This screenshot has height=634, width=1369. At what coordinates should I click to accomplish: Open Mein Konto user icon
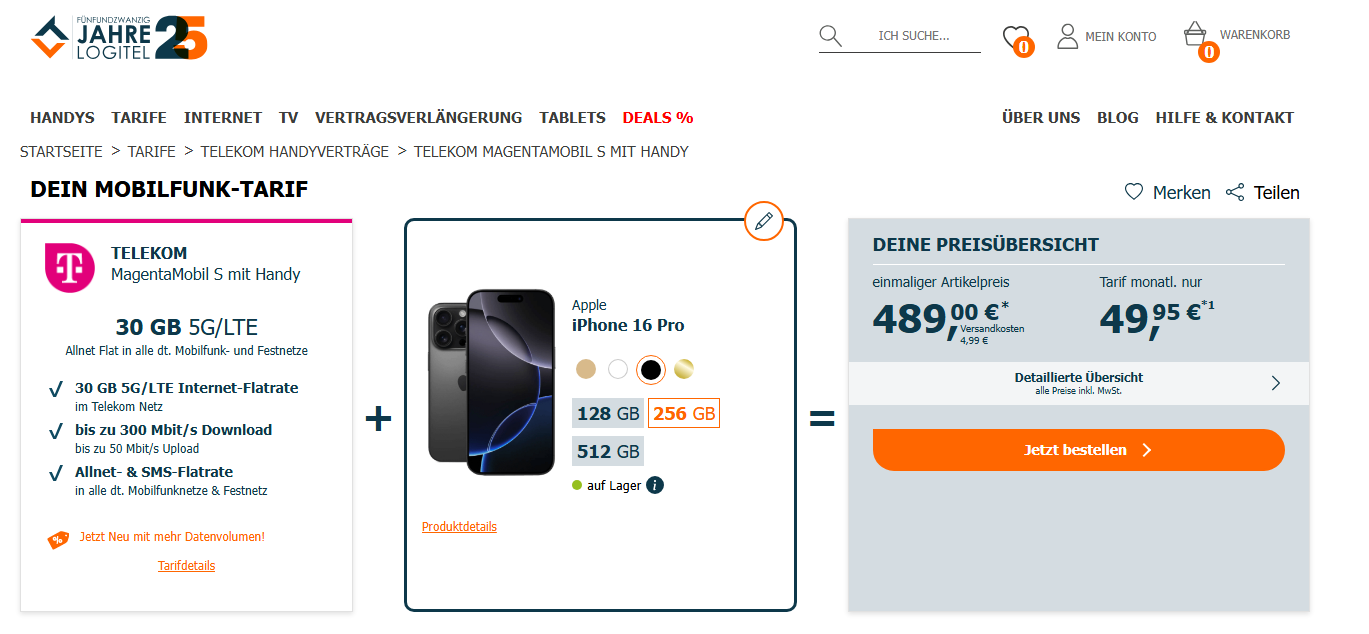tap(1068, 37)
